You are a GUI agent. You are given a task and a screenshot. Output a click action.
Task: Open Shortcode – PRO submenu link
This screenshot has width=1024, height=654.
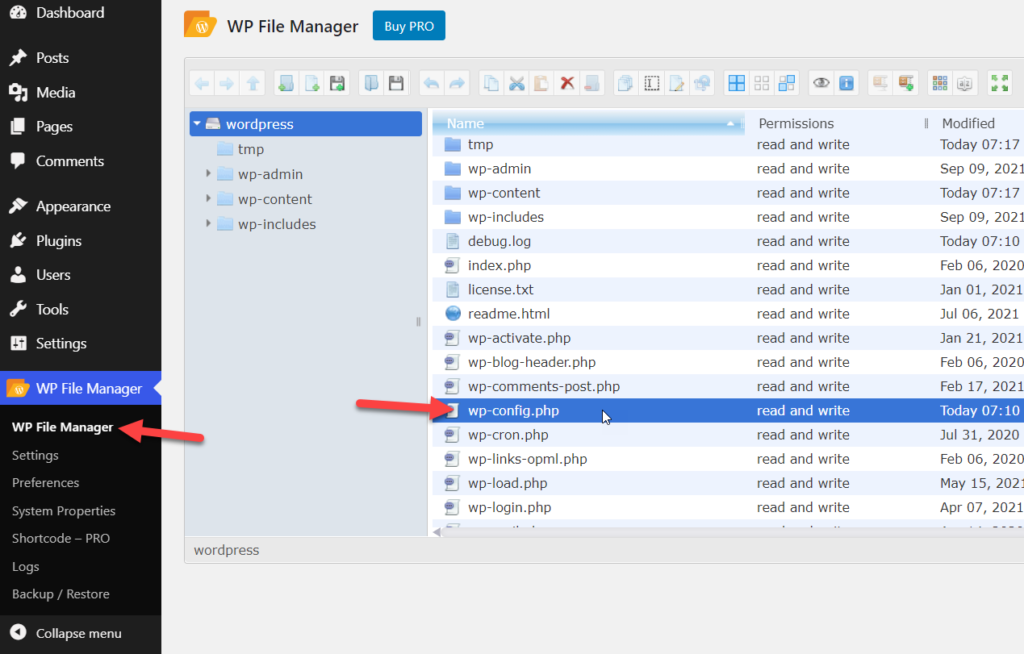coord(61,538)
